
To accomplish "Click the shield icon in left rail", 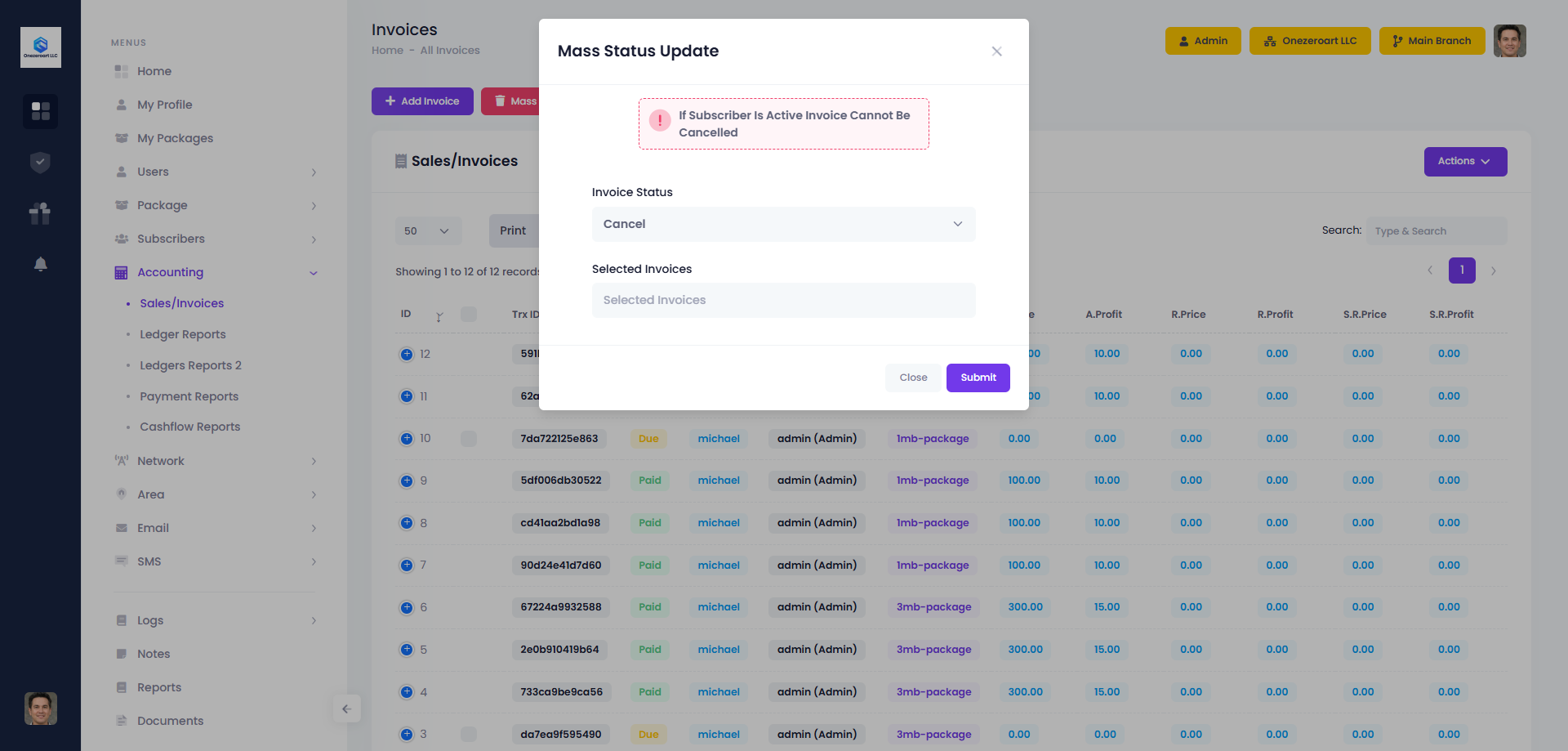I will tap(40, 163).
